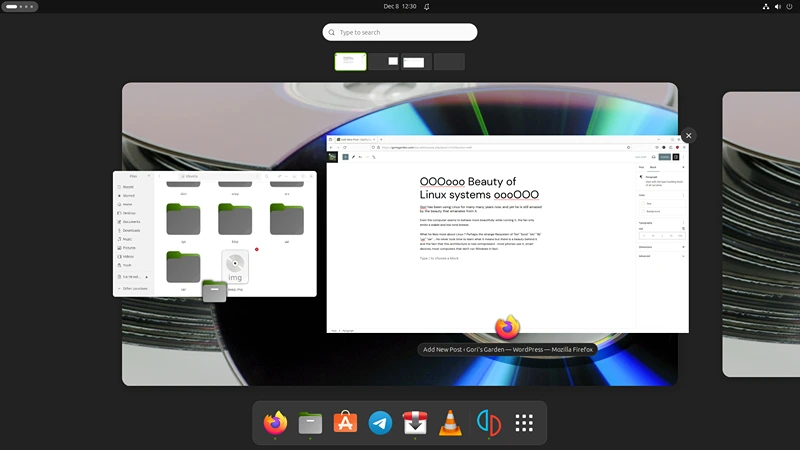Select the Add New Post tab in Firefox
This screenshot has height=450, width=800.
pyautogui.click(x=356, y=139)
